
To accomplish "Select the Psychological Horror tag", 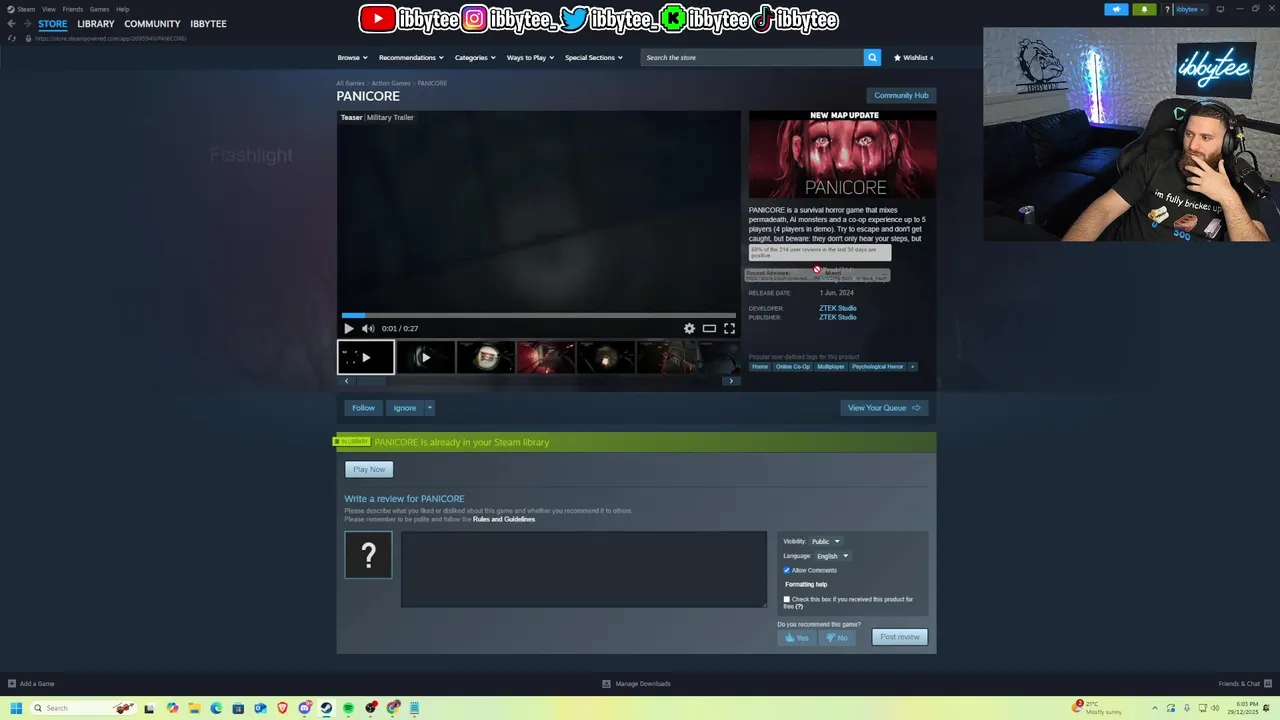I will pos(877,366).
